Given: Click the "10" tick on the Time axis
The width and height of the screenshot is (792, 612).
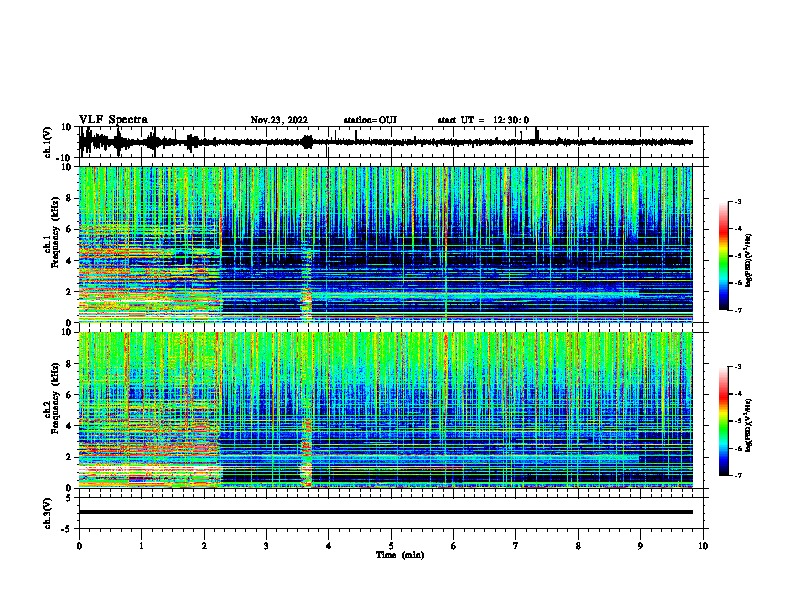Looking at the screenshot, I should pos(703,545).
